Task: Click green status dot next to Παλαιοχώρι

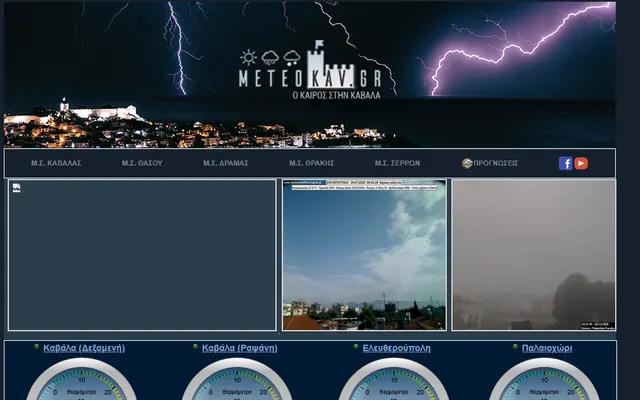Action: (516, 347)
